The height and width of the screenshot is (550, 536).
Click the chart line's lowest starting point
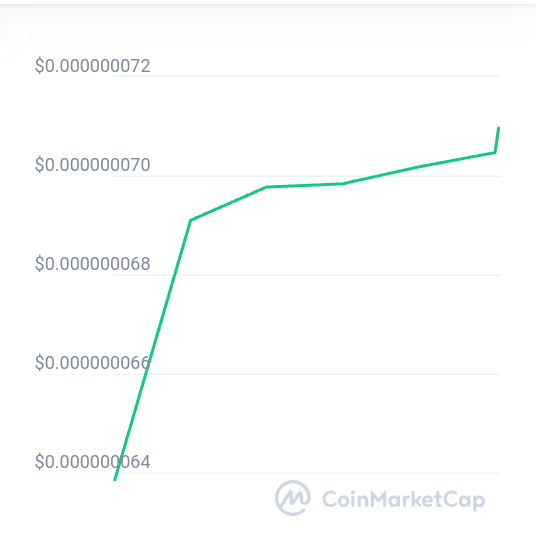tap(115, 479)
